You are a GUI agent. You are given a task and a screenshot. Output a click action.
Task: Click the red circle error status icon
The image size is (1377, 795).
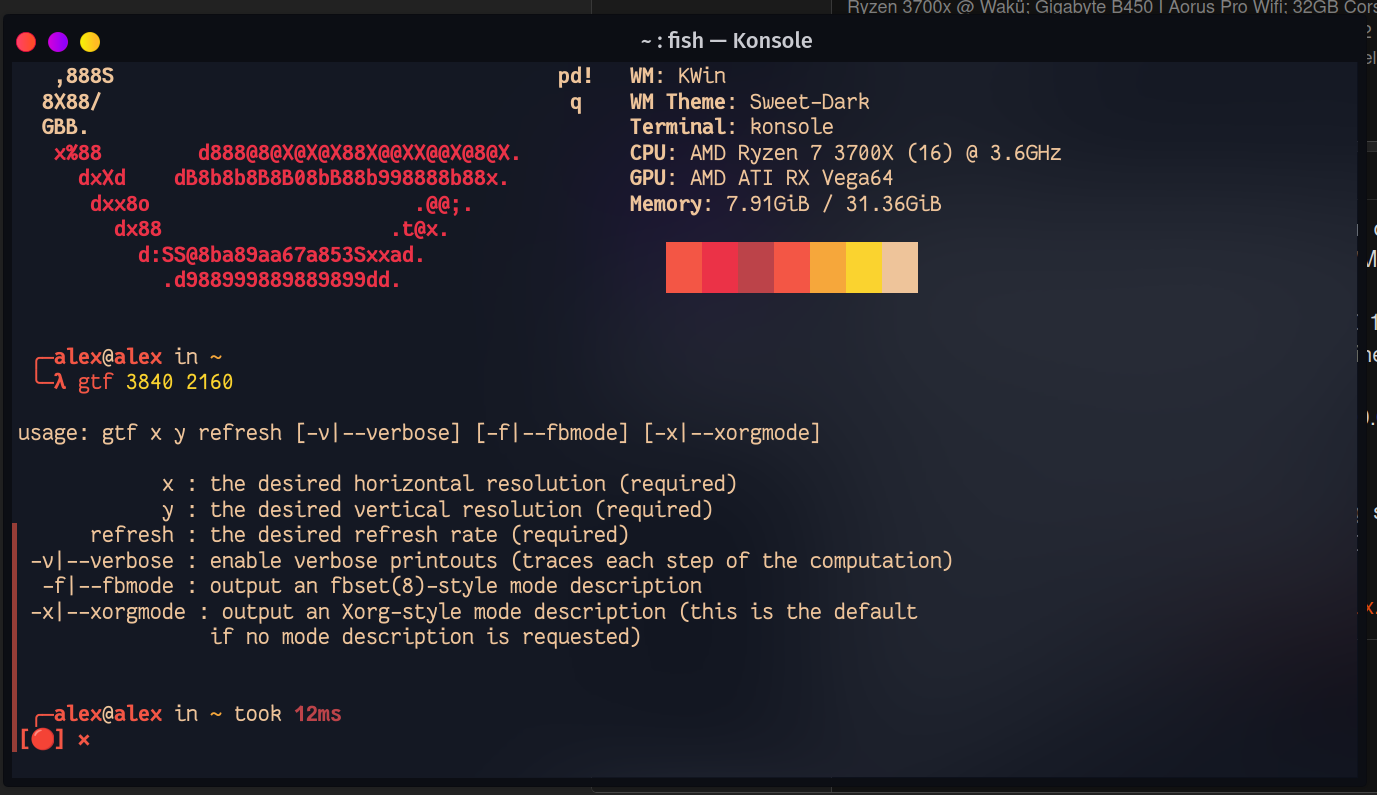(x=42, y=739)
